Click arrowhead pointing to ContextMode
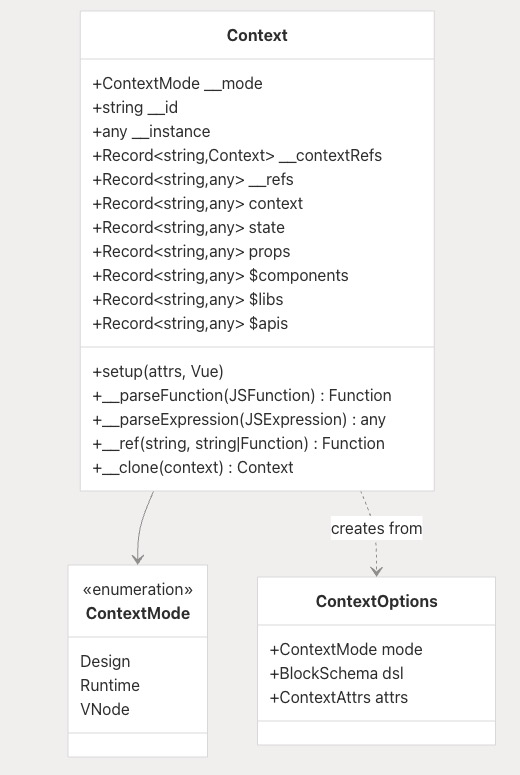 point(138,559)
